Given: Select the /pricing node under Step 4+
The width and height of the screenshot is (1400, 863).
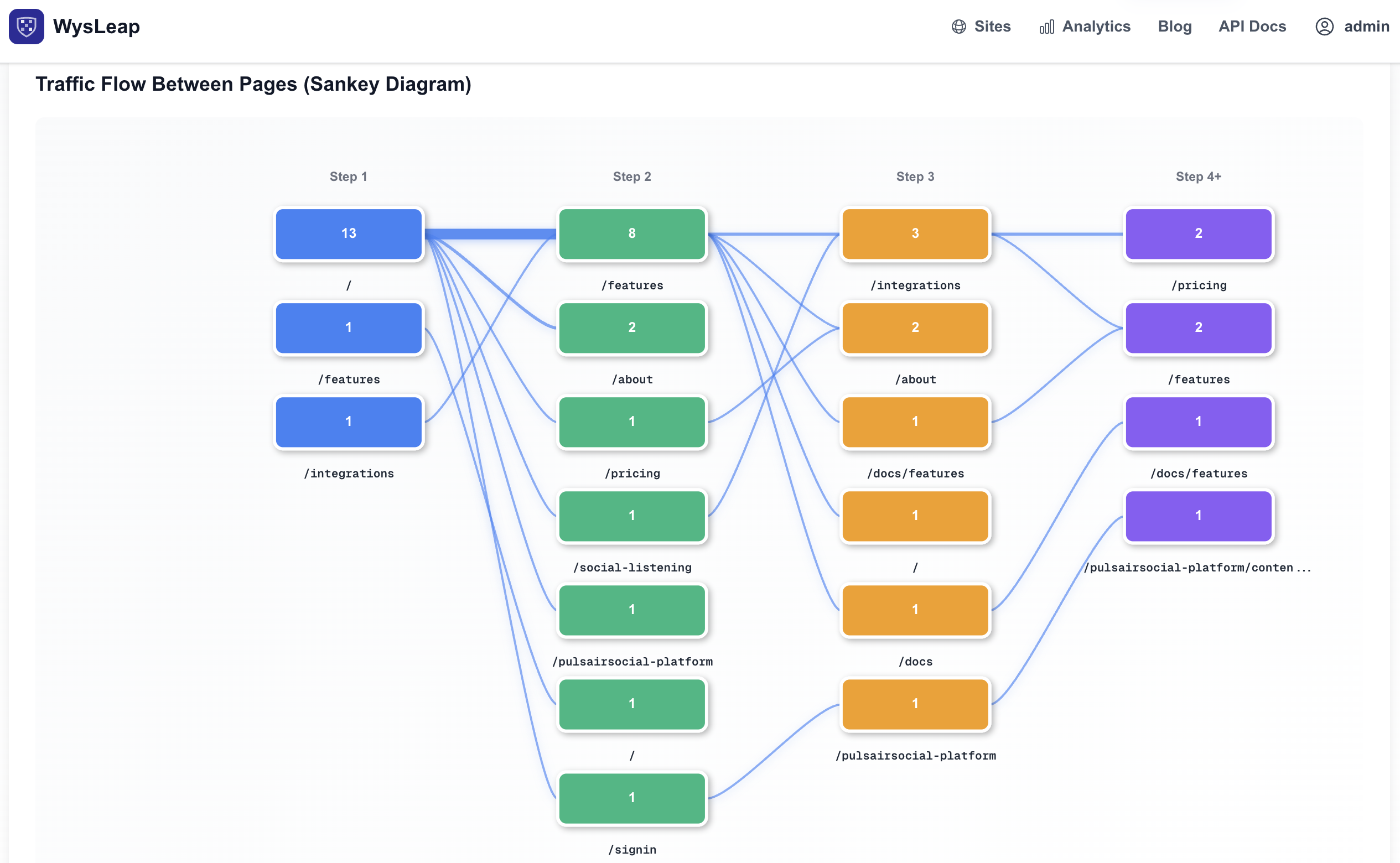Looking at the screenshot, I should [1198, 233].
